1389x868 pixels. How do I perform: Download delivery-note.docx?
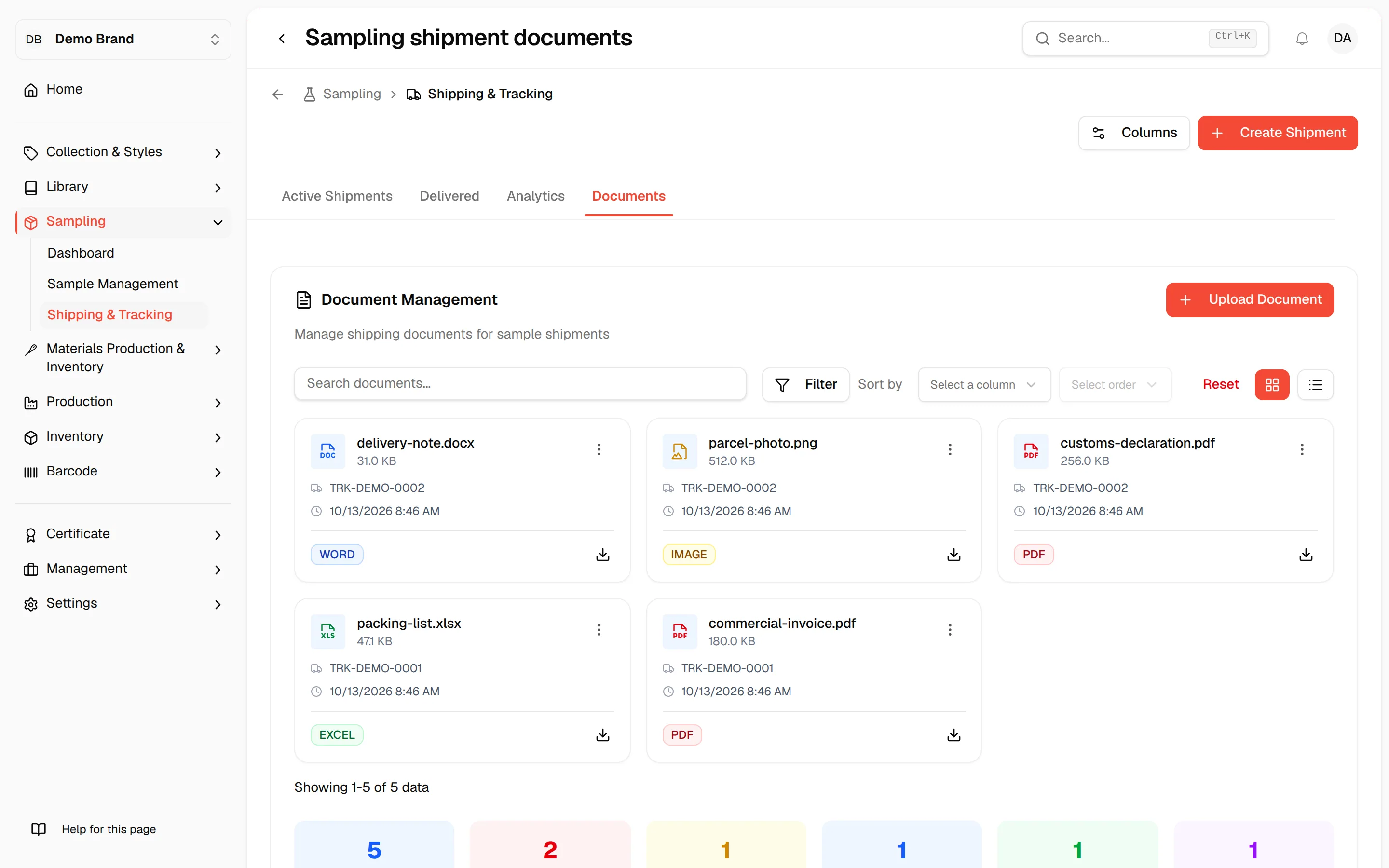tap(603, 555)
